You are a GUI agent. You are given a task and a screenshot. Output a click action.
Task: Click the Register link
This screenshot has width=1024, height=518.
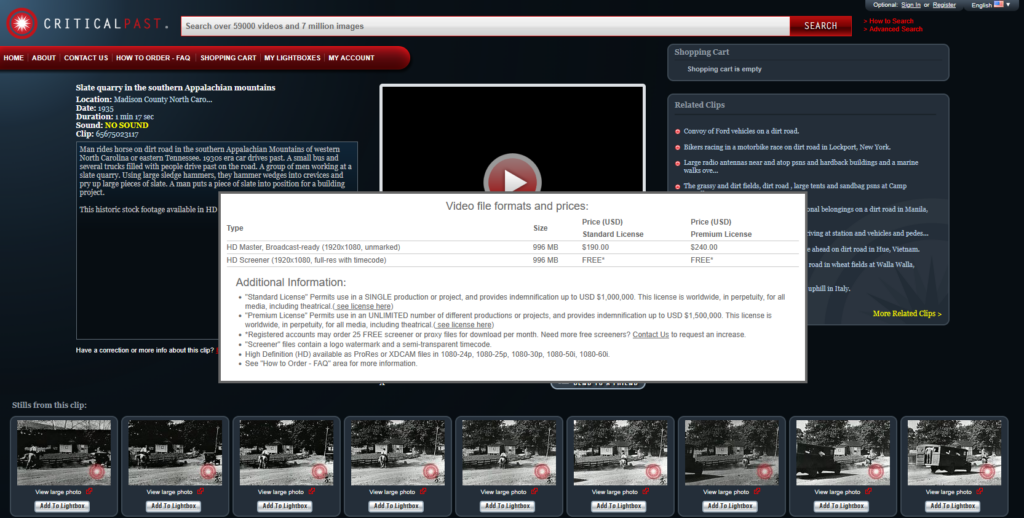pyautogui.click(x=944, y=5)
